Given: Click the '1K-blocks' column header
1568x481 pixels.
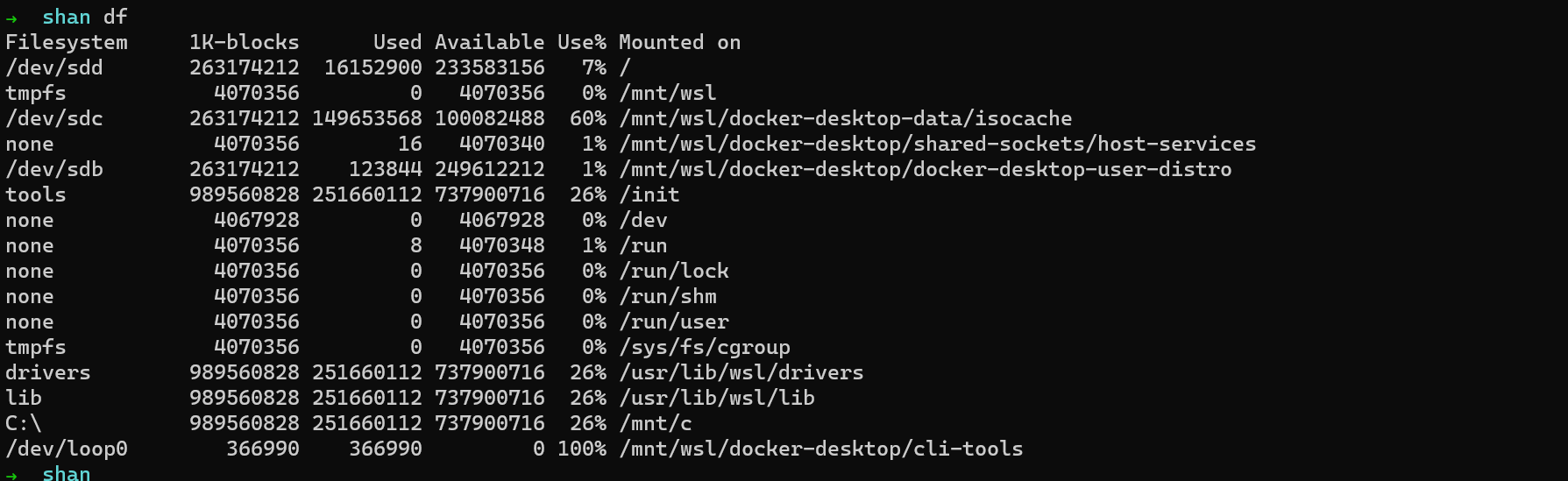Looking at the screenshot, I should (245, 42).
